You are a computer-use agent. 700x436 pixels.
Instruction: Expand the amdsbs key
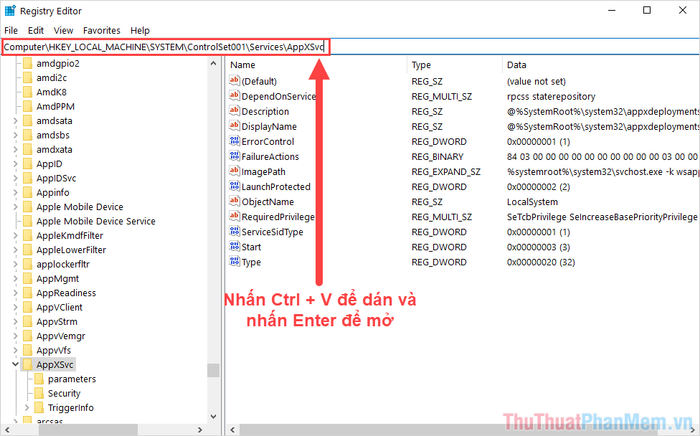tap(15, 135)
